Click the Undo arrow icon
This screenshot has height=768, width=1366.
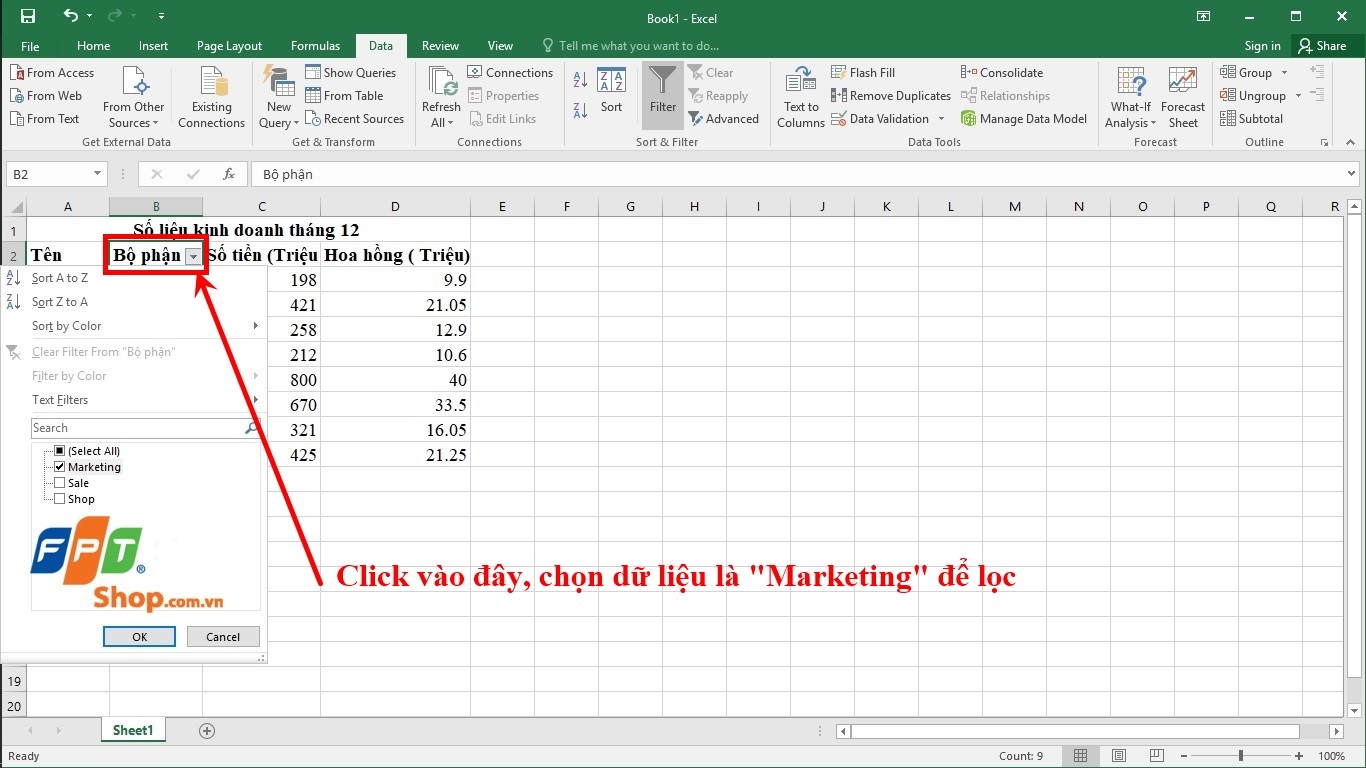click(70, 16)
